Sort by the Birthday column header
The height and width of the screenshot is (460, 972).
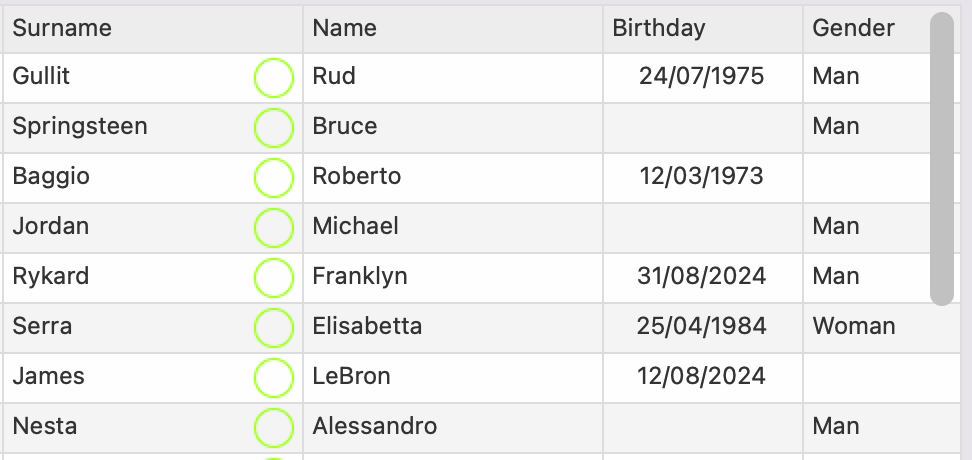click(x=659, y=28)
